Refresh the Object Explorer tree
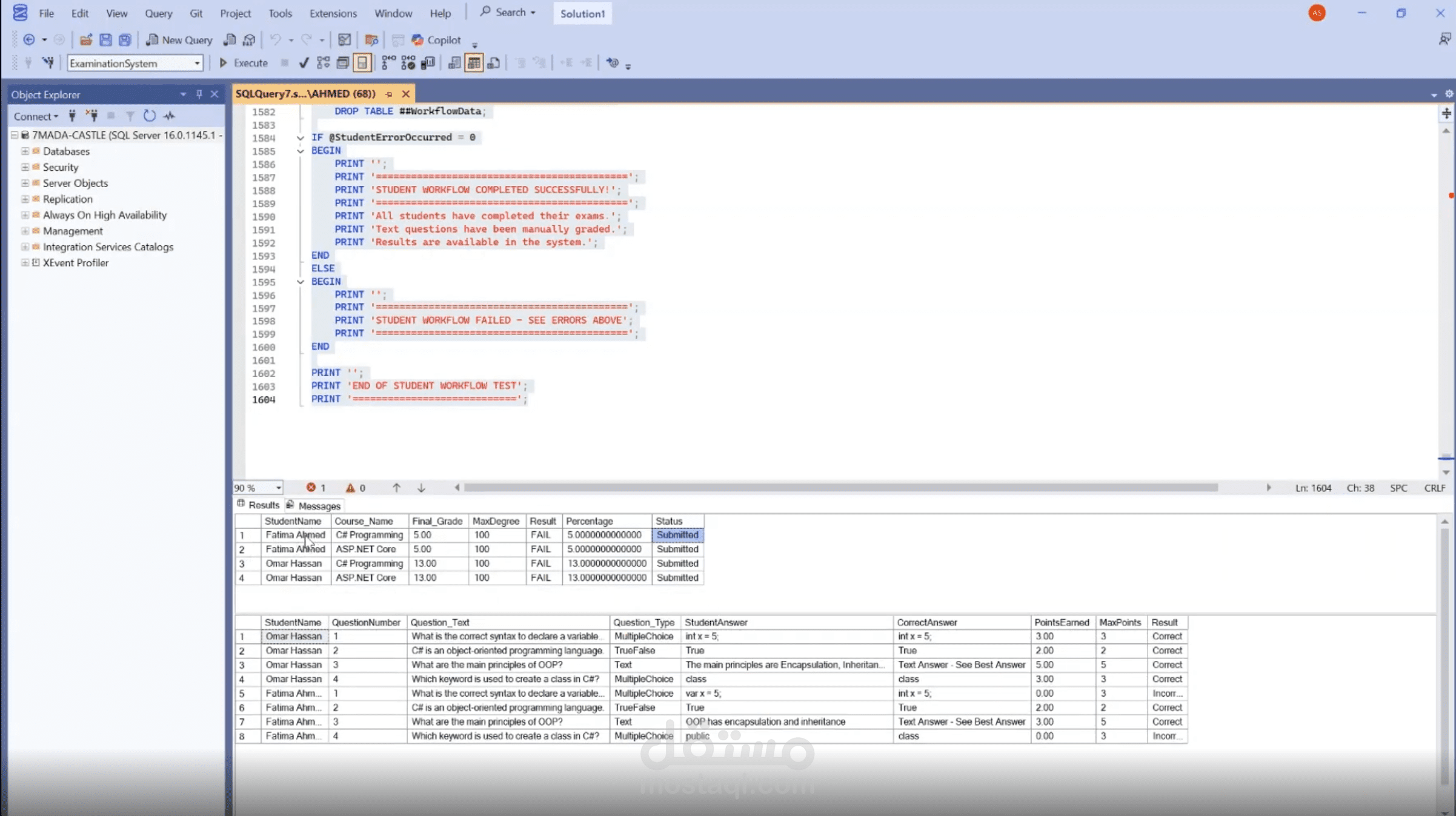The height and width of the screenshot is (816, 1456). pos(150,116)
